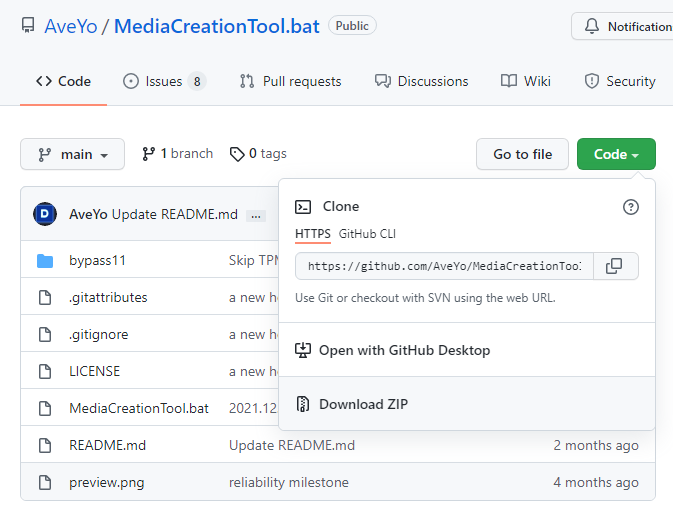Viewport: 673px width, 511px height.
Task: Open the .gitattributes file
Action: (x=108, y=297)
